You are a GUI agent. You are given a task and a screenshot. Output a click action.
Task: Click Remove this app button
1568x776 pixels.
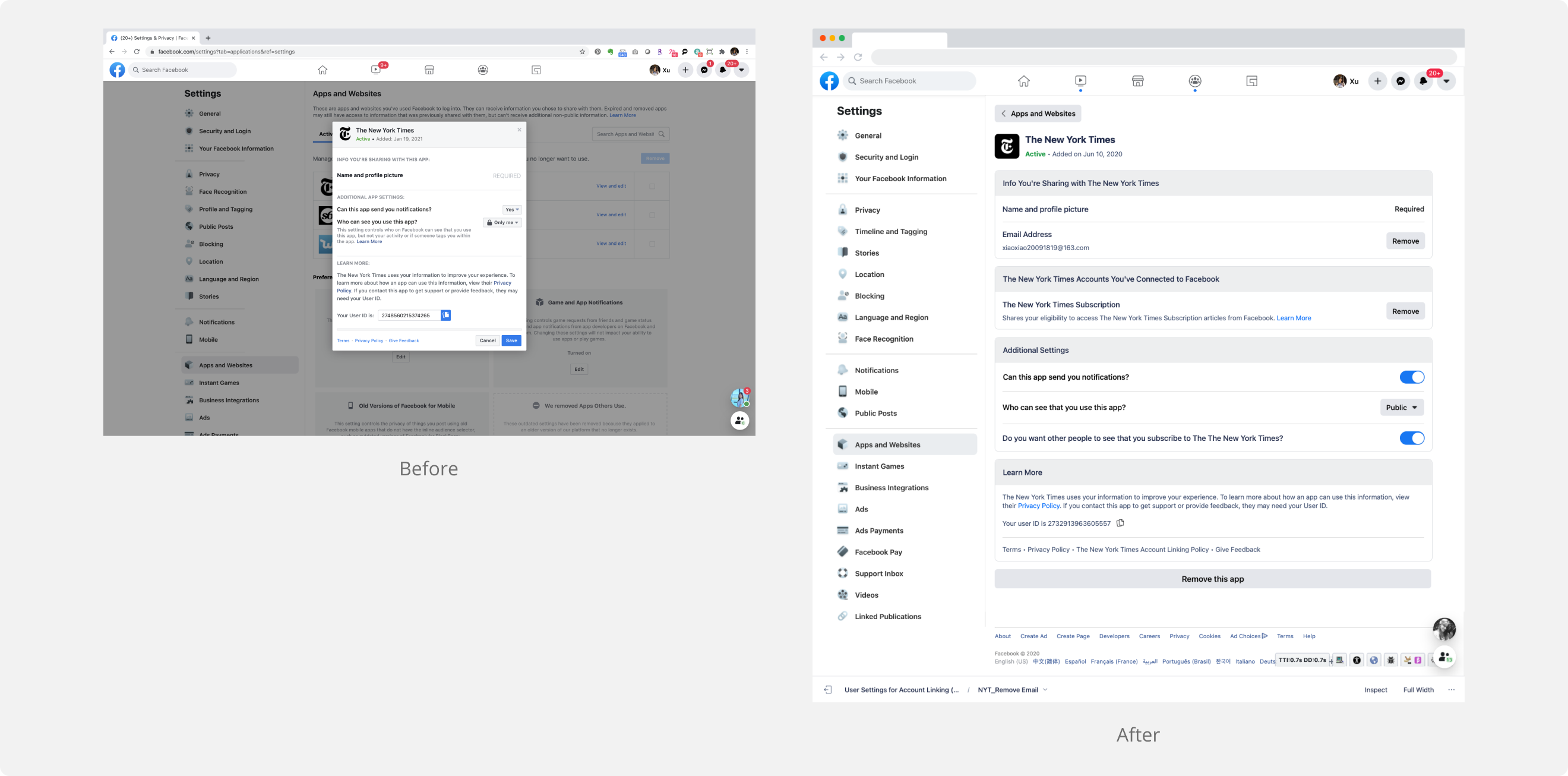(1212, 579)
